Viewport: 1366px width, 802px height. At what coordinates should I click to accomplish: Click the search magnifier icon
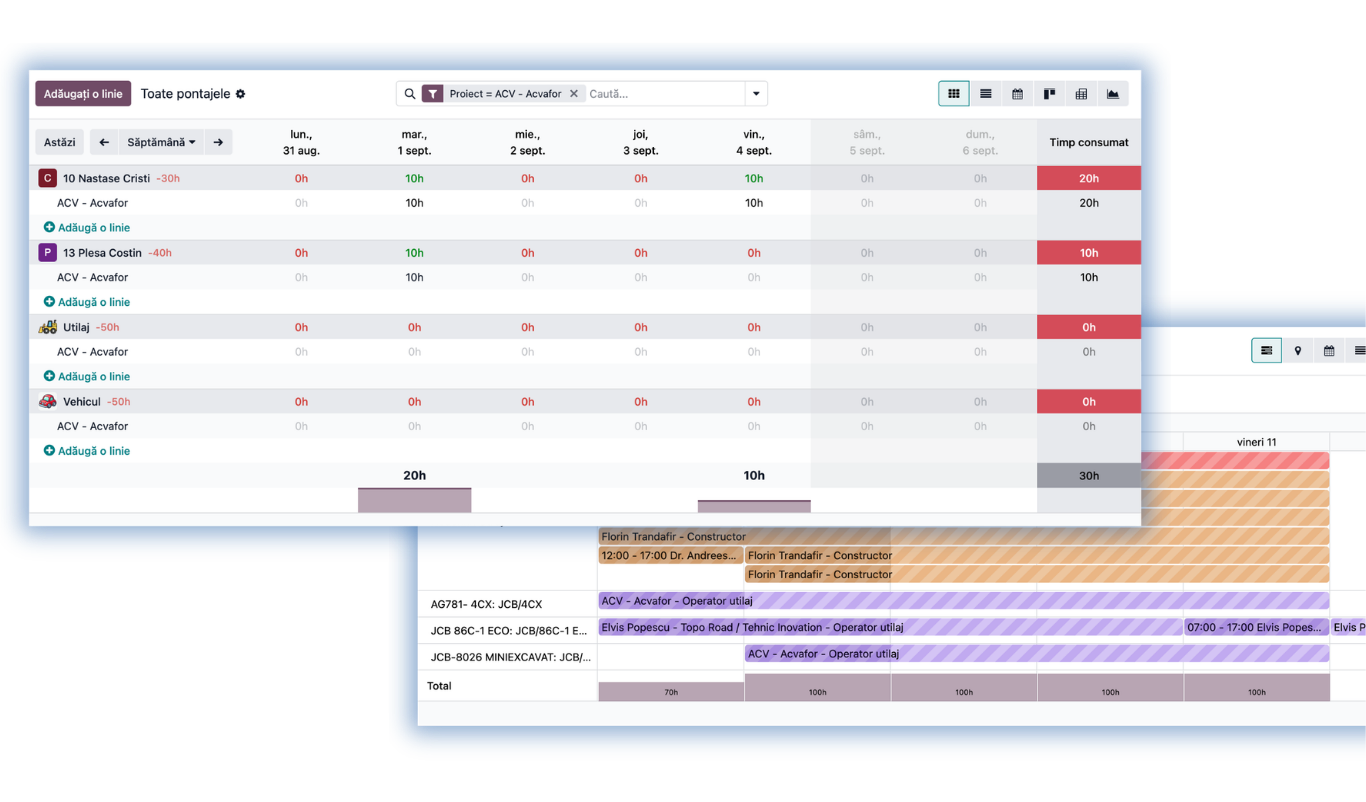pyautogui.click(x=410, y=94)
